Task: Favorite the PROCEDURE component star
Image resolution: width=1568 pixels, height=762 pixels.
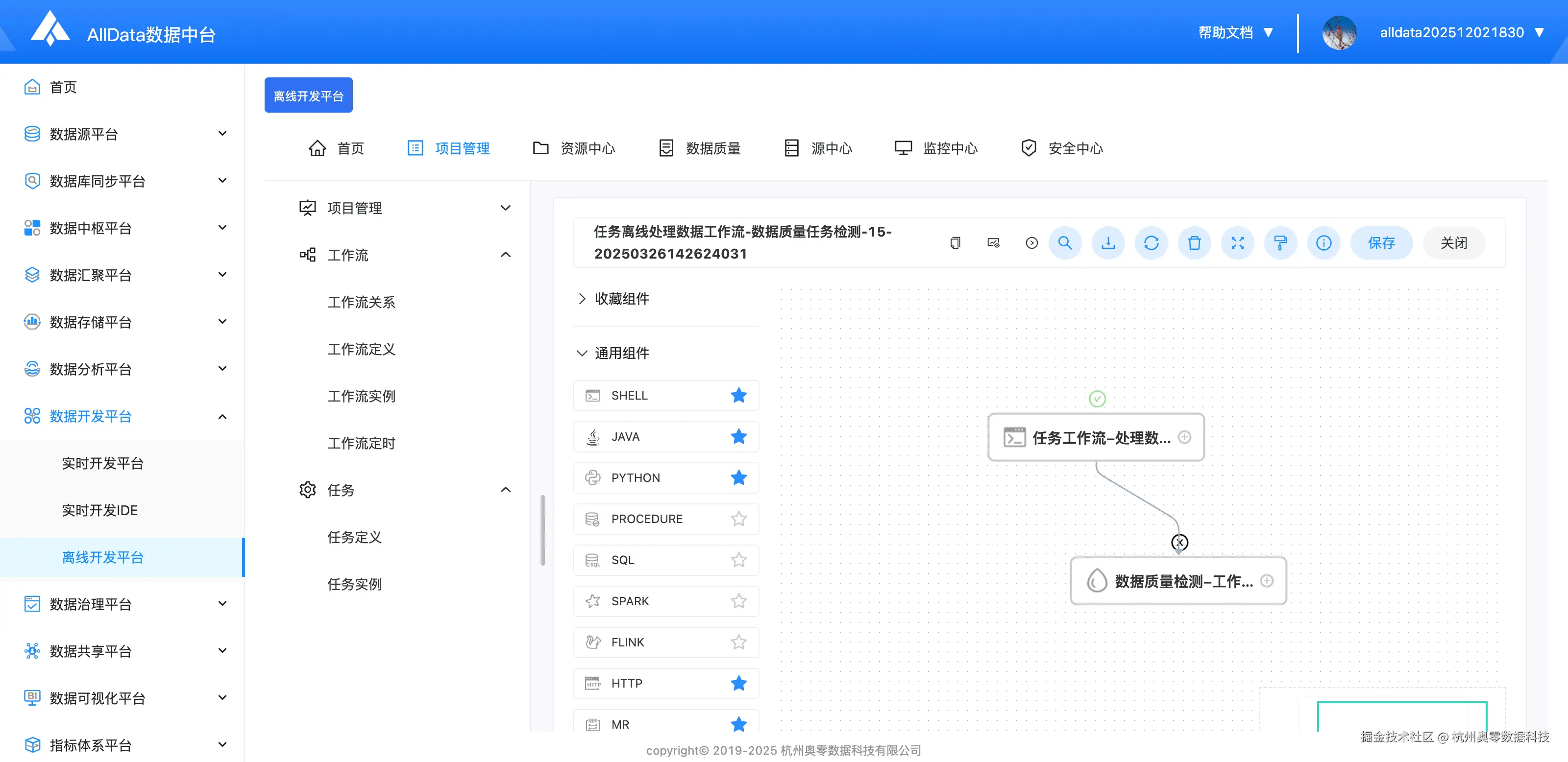Action: coord(738,519)
